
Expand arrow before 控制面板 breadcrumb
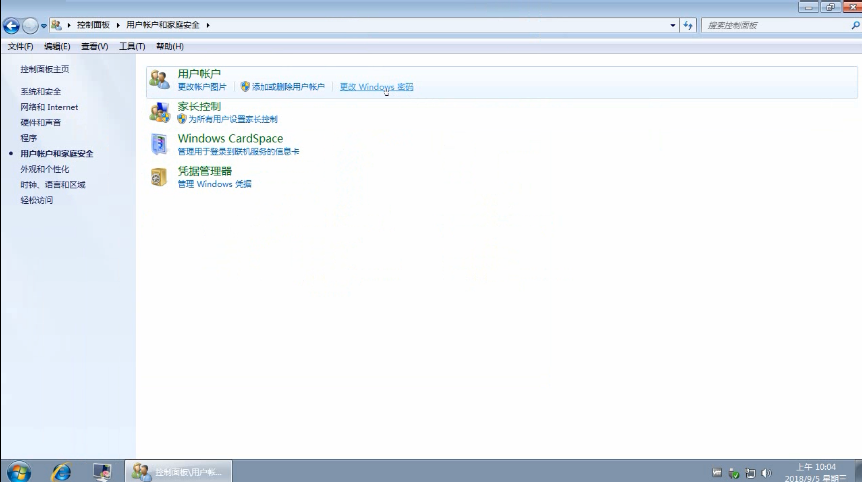69,25
